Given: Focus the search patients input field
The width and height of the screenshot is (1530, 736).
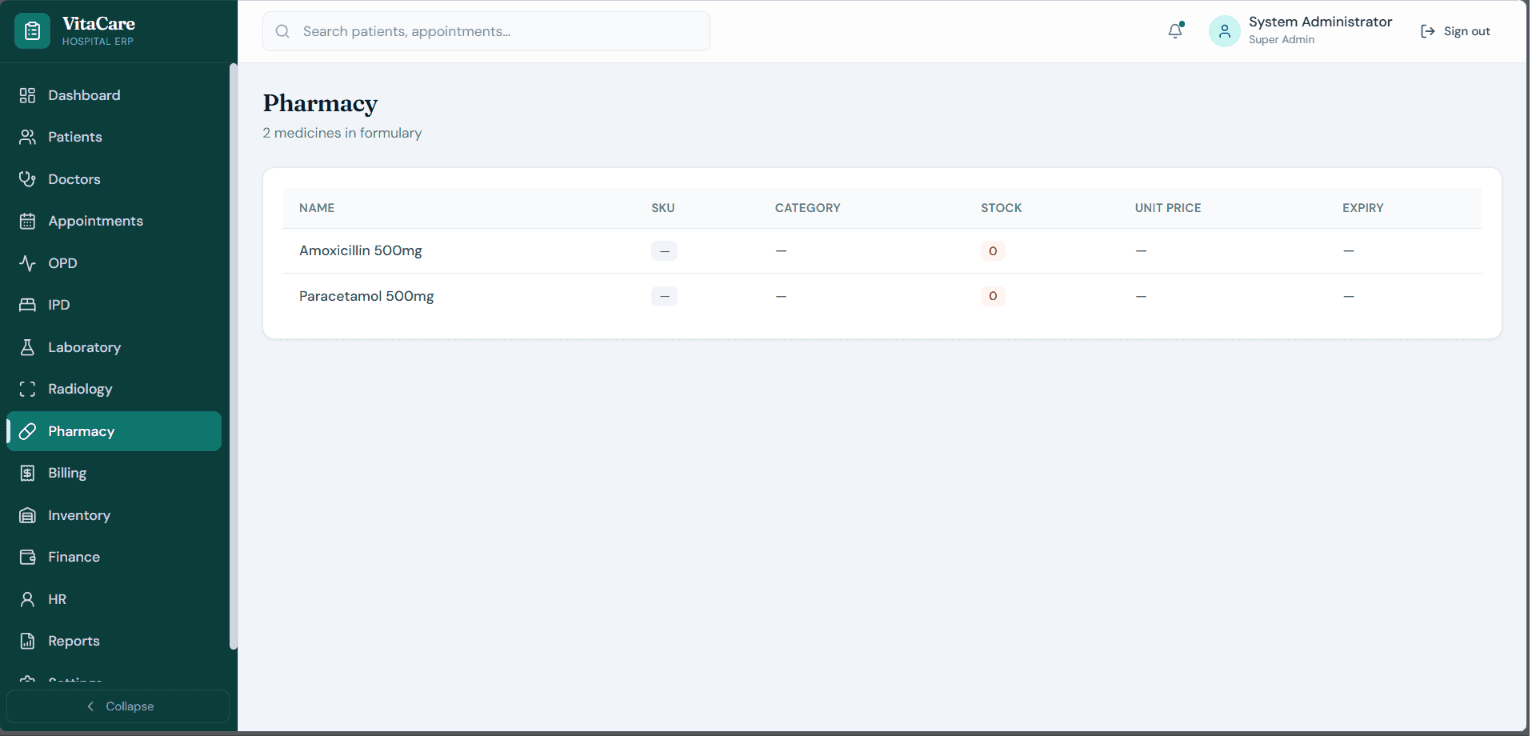Looking at the screenshot, I should coord(486,31).
